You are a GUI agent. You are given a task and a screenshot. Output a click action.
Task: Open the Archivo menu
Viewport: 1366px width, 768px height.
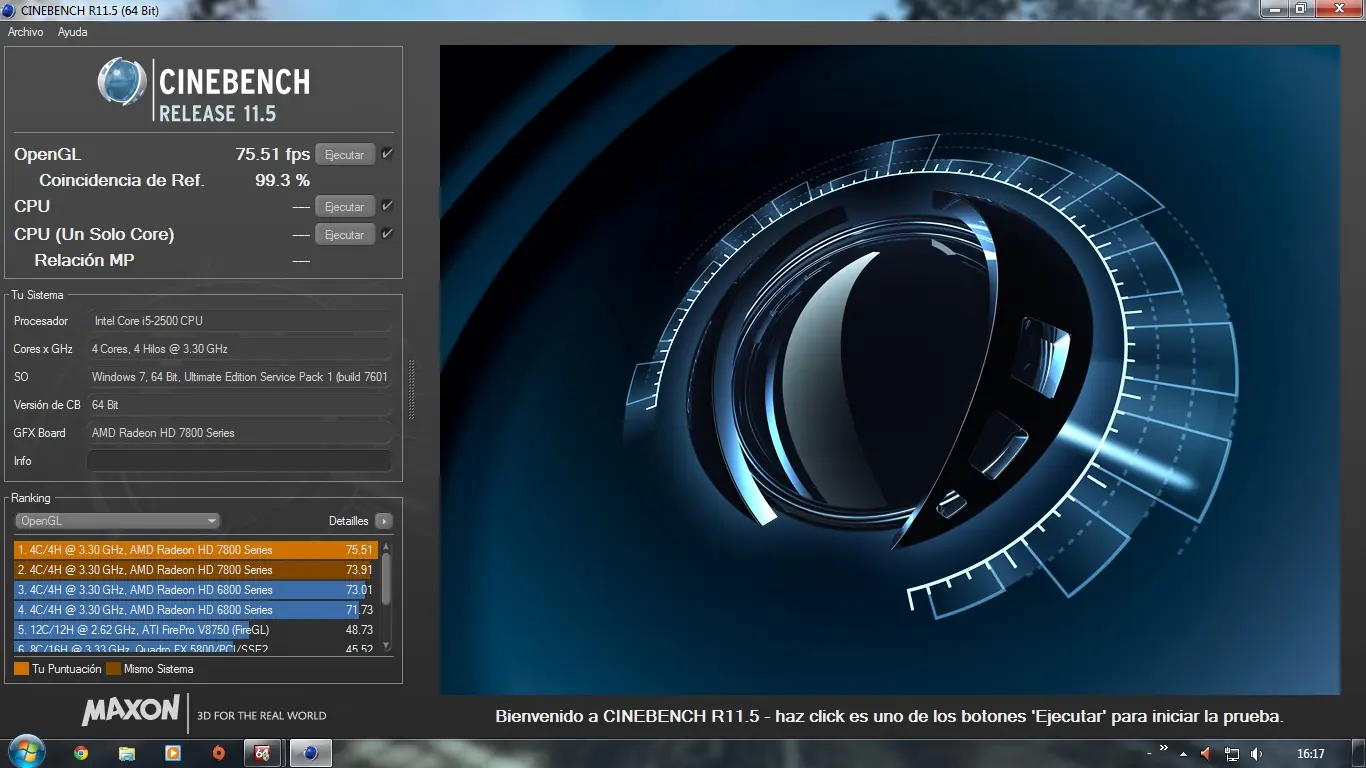click(26, 32)
